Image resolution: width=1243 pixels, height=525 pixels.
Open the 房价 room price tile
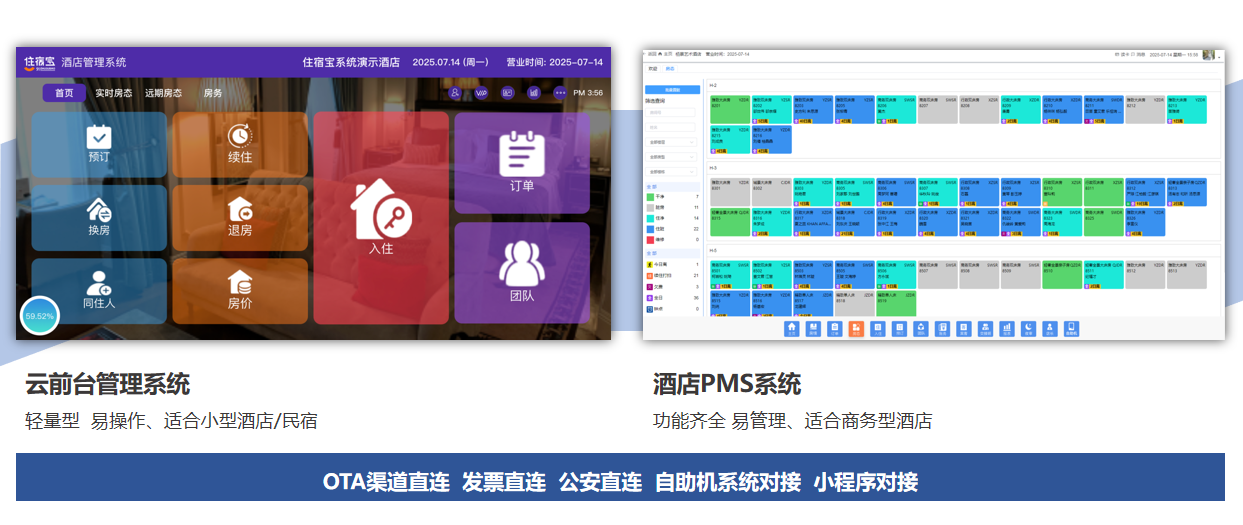pyautogui.click(x=240, y=291)
